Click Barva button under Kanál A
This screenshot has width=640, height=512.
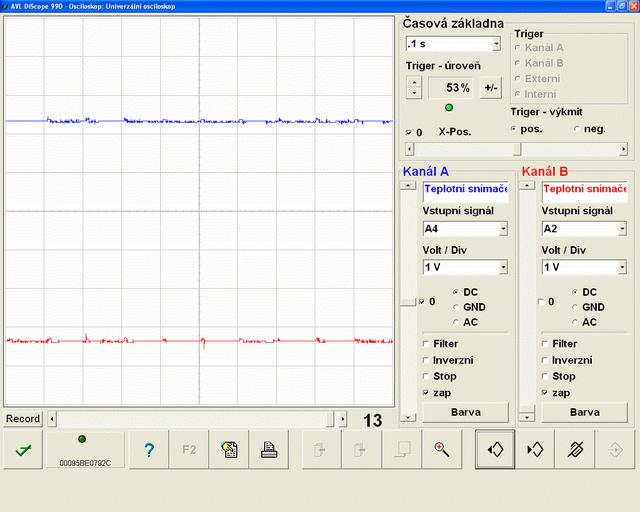(465, 412)
